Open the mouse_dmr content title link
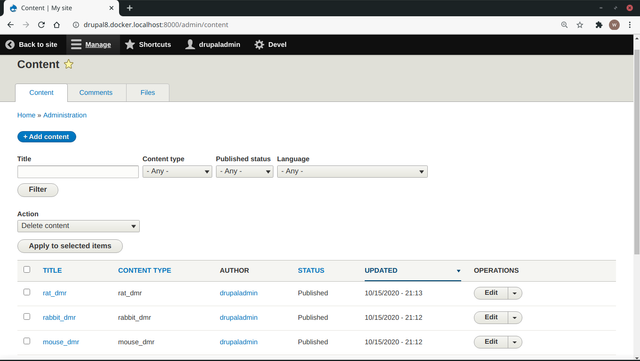 61,342
